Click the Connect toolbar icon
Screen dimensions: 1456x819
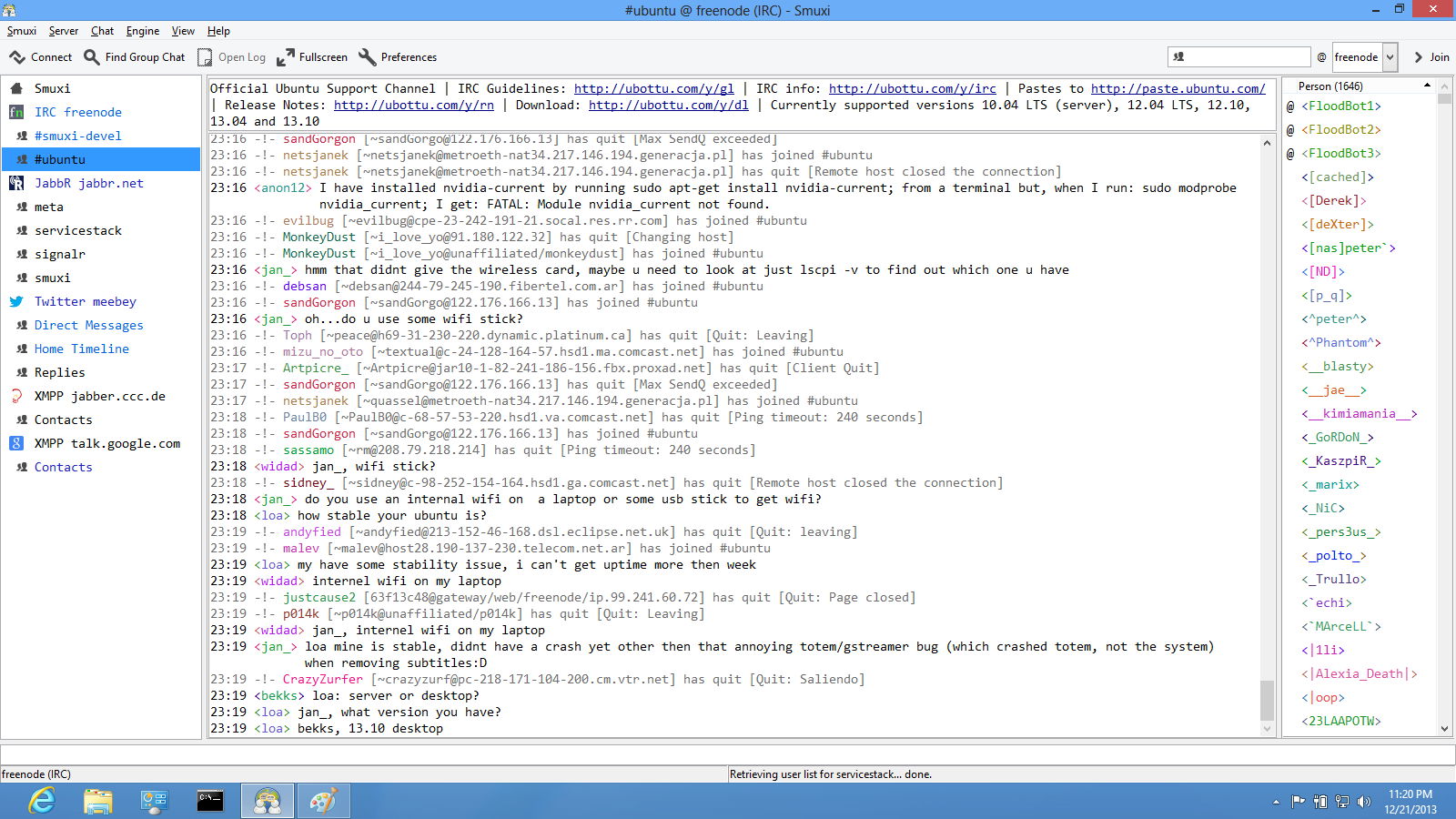17,57
